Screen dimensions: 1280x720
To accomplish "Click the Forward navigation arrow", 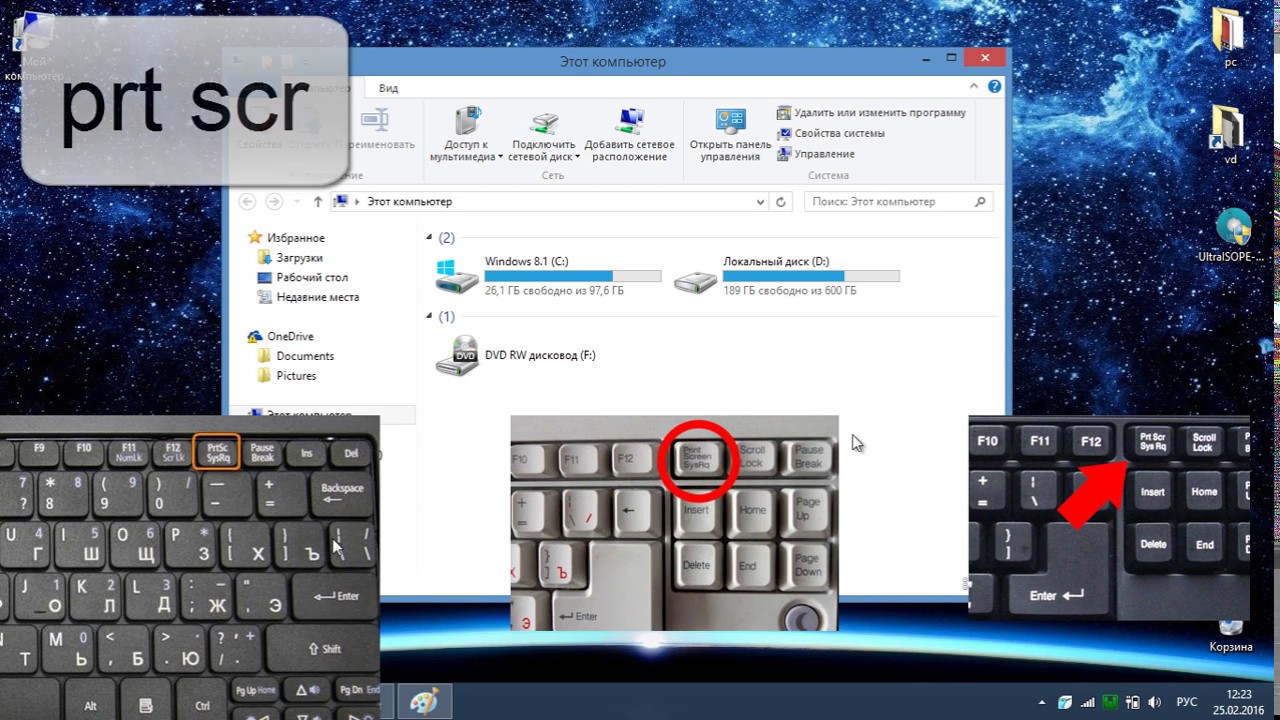I will tap(274, 201).
